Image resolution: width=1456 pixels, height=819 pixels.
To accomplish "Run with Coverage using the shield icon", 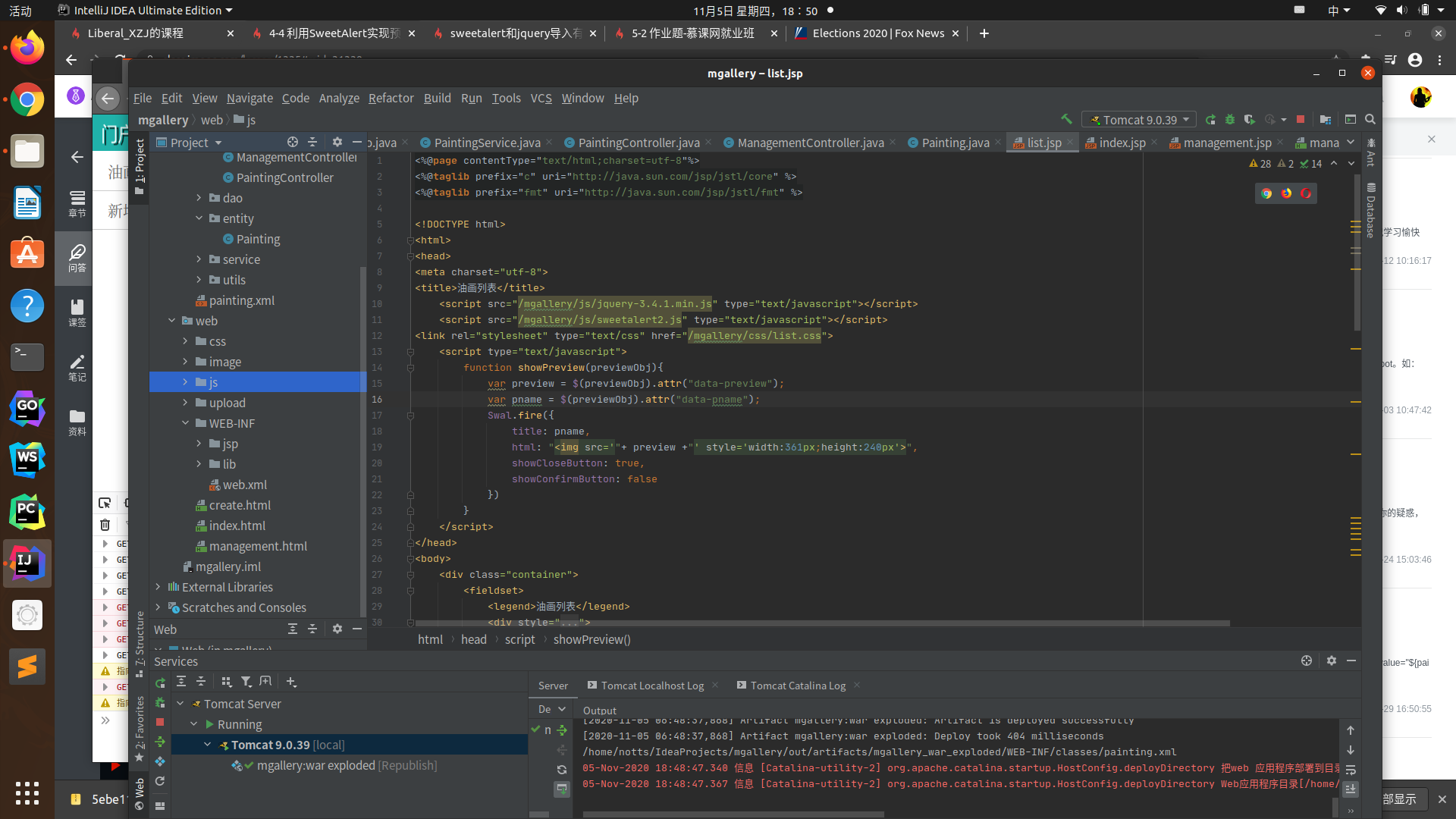I will tap(1250, 120).
